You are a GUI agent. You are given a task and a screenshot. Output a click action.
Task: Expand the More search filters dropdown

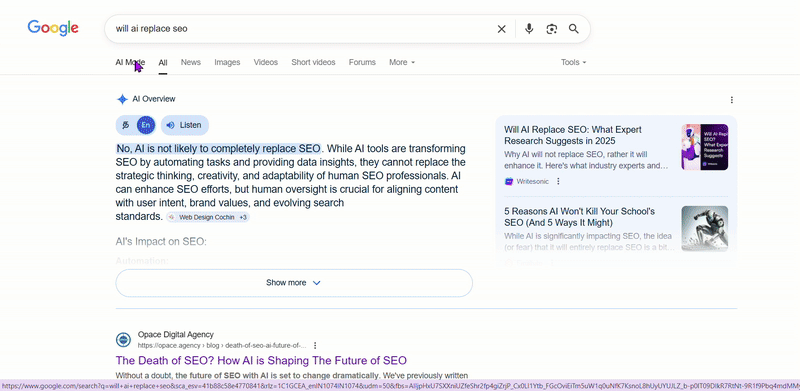[x=402, y=62]
